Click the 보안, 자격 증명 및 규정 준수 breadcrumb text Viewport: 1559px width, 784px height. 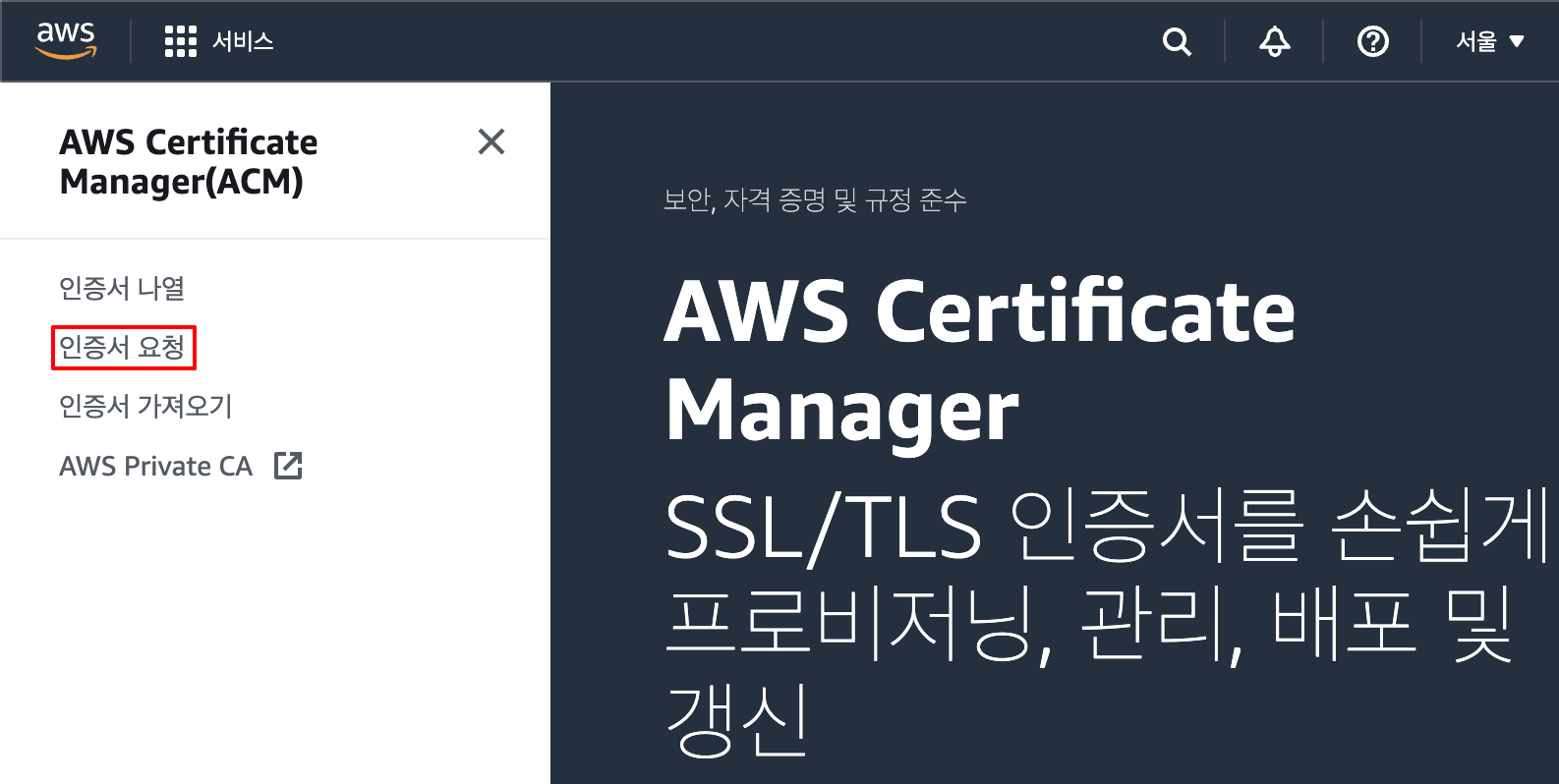tap(815, 200)
